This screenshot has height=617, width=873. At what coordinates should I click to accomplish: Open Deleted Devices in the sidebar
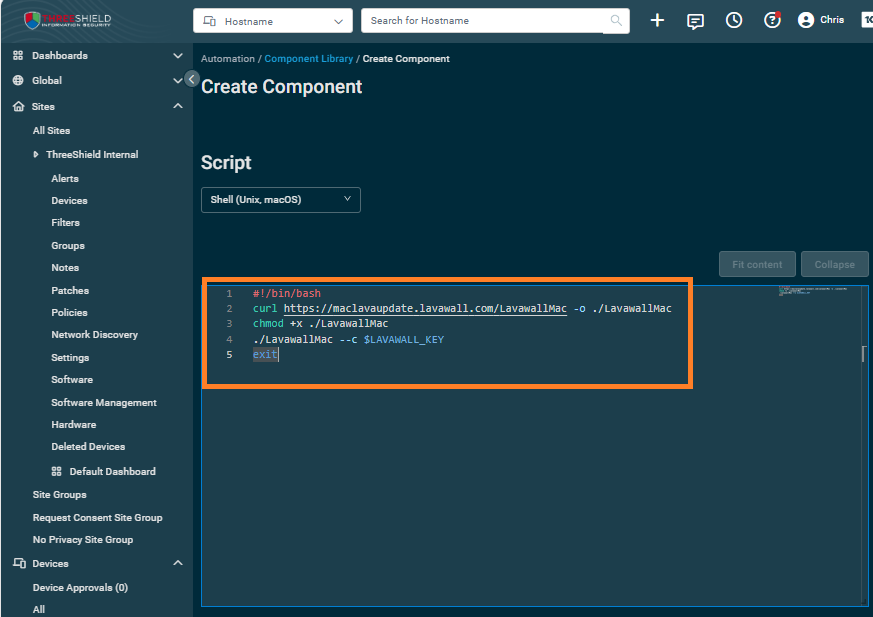[89, 447]
